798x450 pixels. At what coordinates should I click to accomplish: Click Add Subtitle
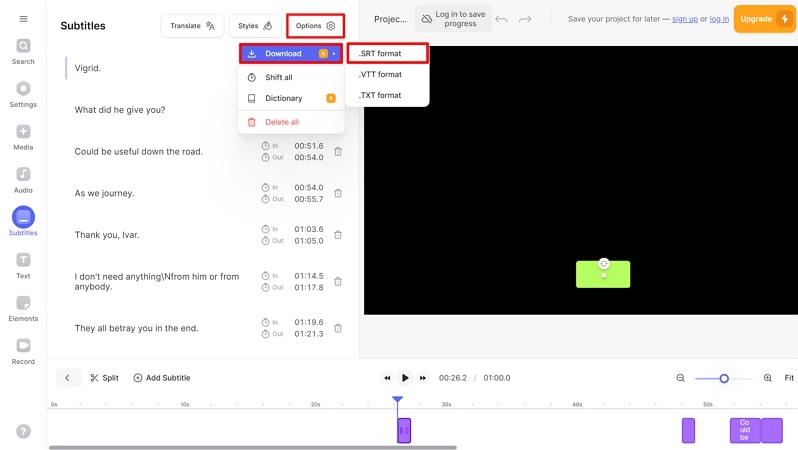pyautogui.click(x=162, y=378)
